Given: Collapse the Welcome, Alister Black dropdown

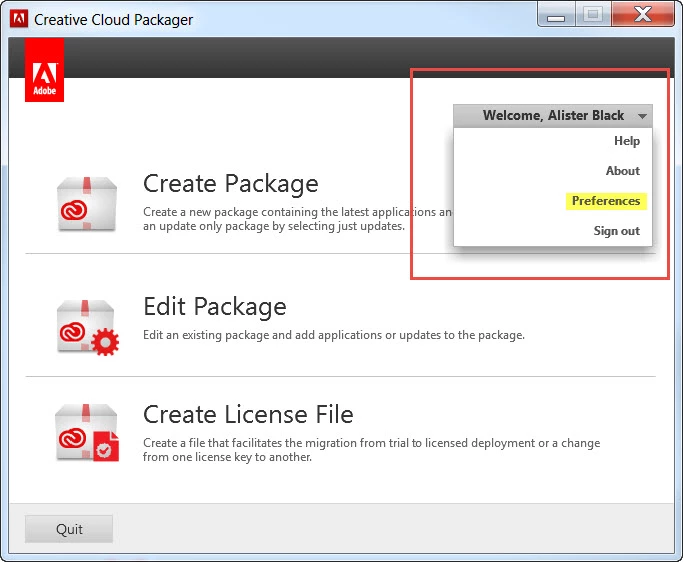Looking at the screenshot, I should (x=553, y=115).
